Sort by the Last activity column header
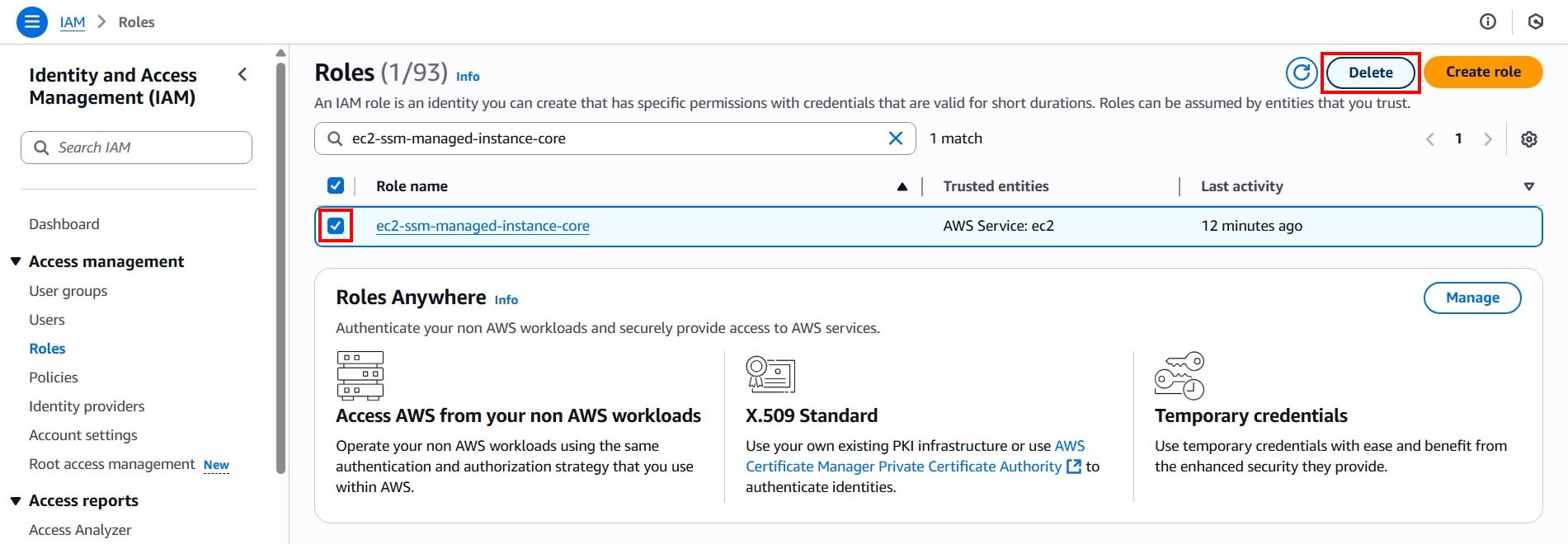The width and height of the screenshot is (1568, 544). coord(1242,186)
